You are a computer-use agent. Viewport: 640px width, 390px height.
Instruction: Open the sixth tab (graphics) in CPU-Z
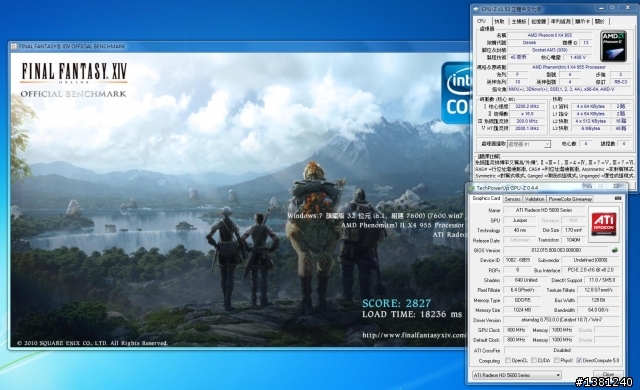582,22
